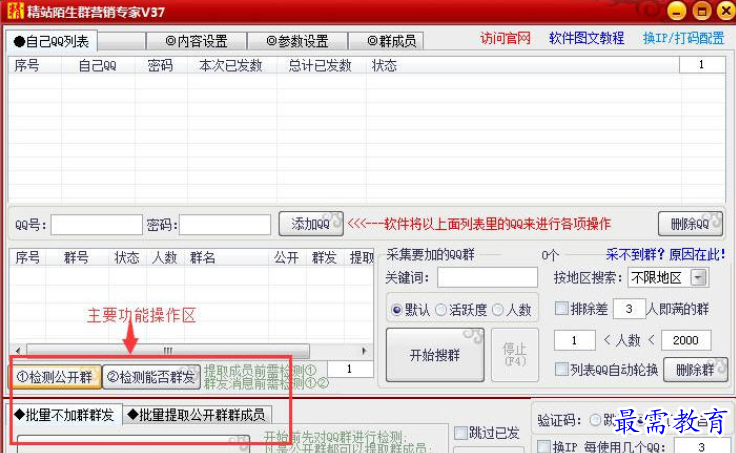Click 群号 column header in group list

[x=77, y=257]
